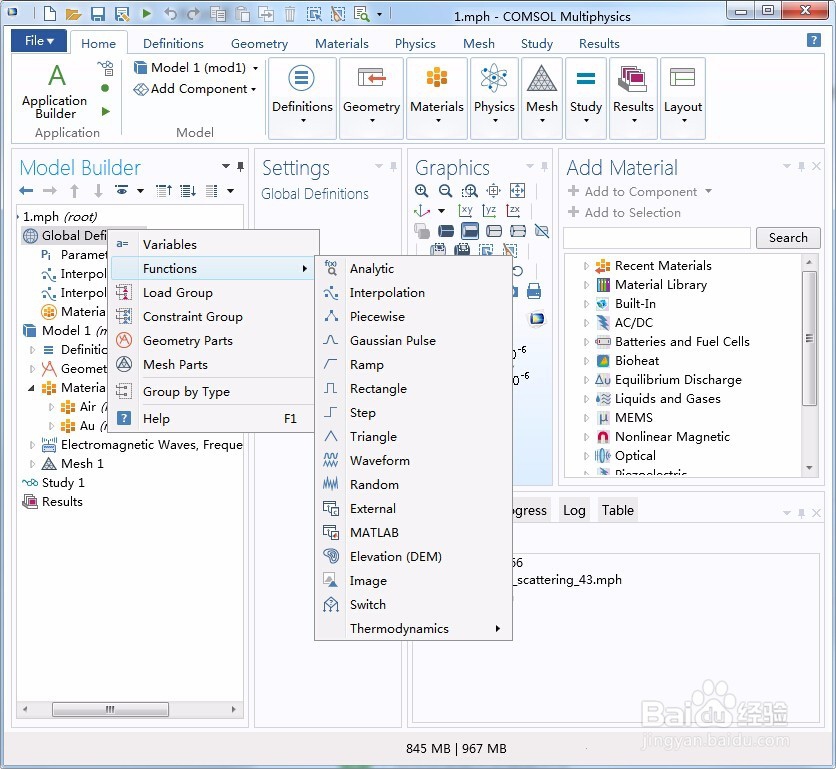Viewport: 836px width, 769px height.
Task: Open the Mesh ribbon button
Action: pos(542,98)
